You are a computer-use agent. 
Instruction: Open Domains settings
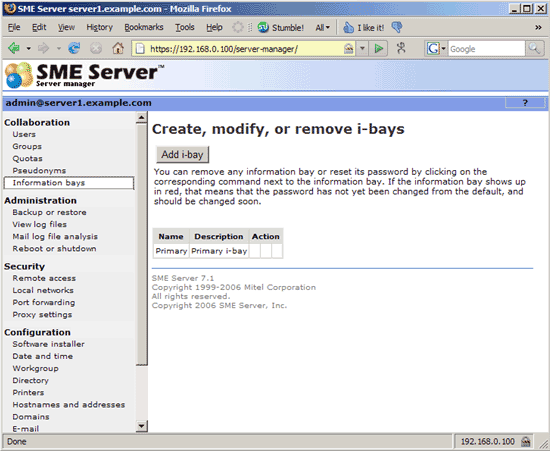[31, 417]
